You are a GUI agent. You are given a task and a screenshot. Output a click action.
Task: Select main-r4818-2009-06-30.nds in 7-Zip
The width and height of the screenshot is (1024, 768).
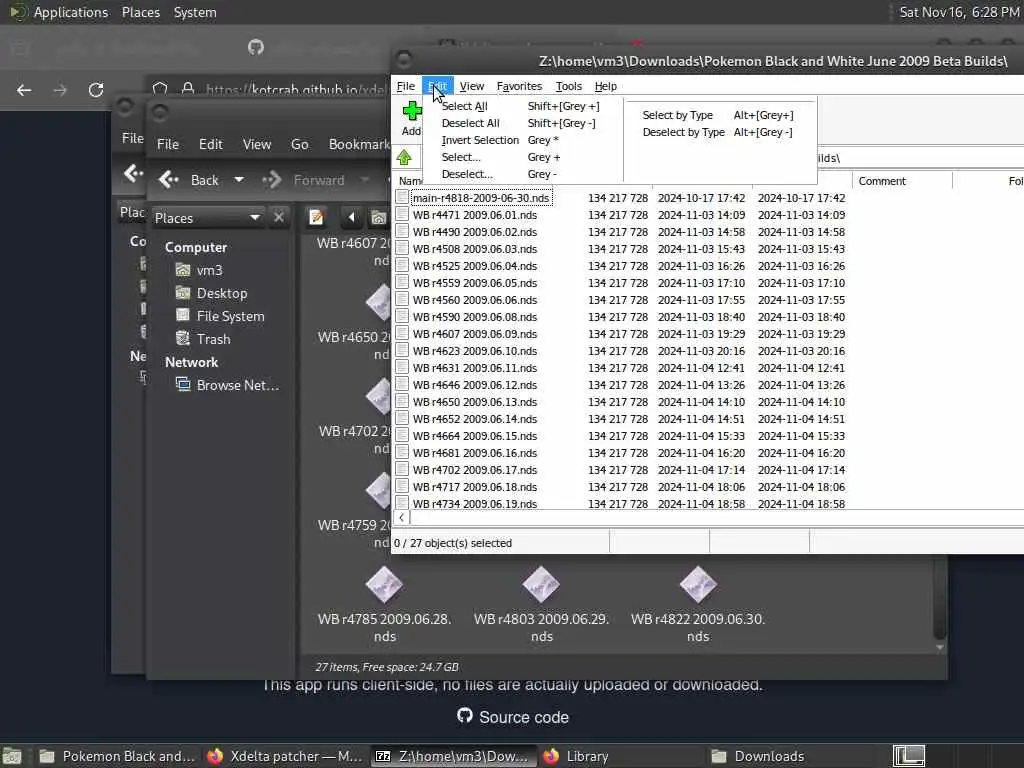coord(481,198)
